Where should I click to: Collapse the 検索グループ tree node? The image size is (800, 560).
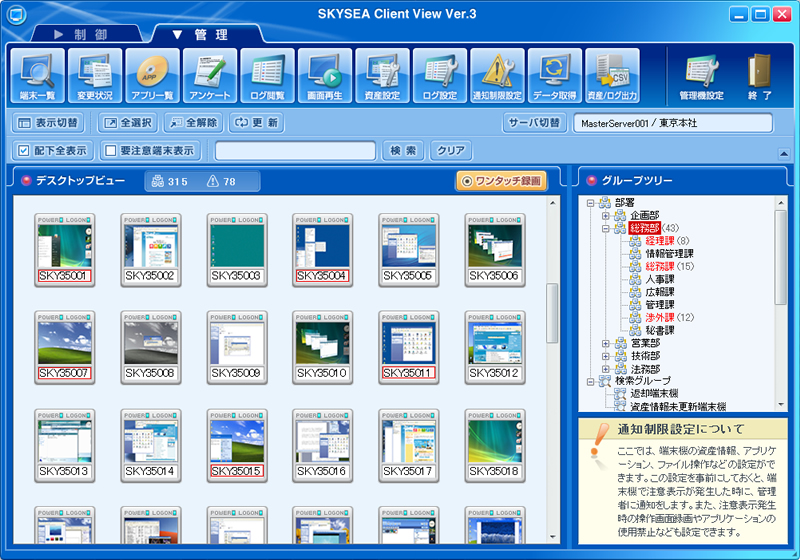(590, 381)
